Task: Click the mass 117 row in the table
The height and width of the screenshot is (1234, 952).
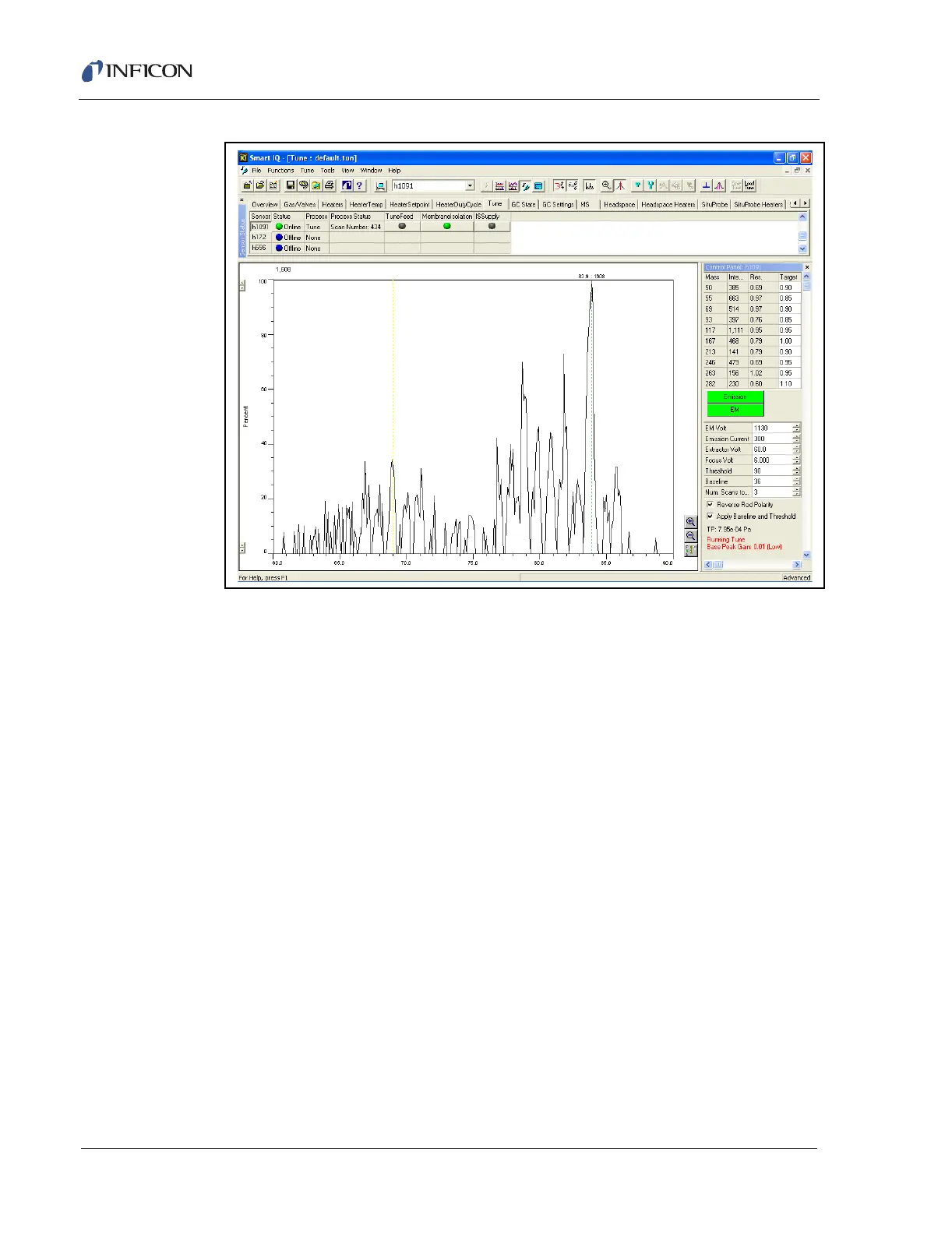Action: (753, 330)
